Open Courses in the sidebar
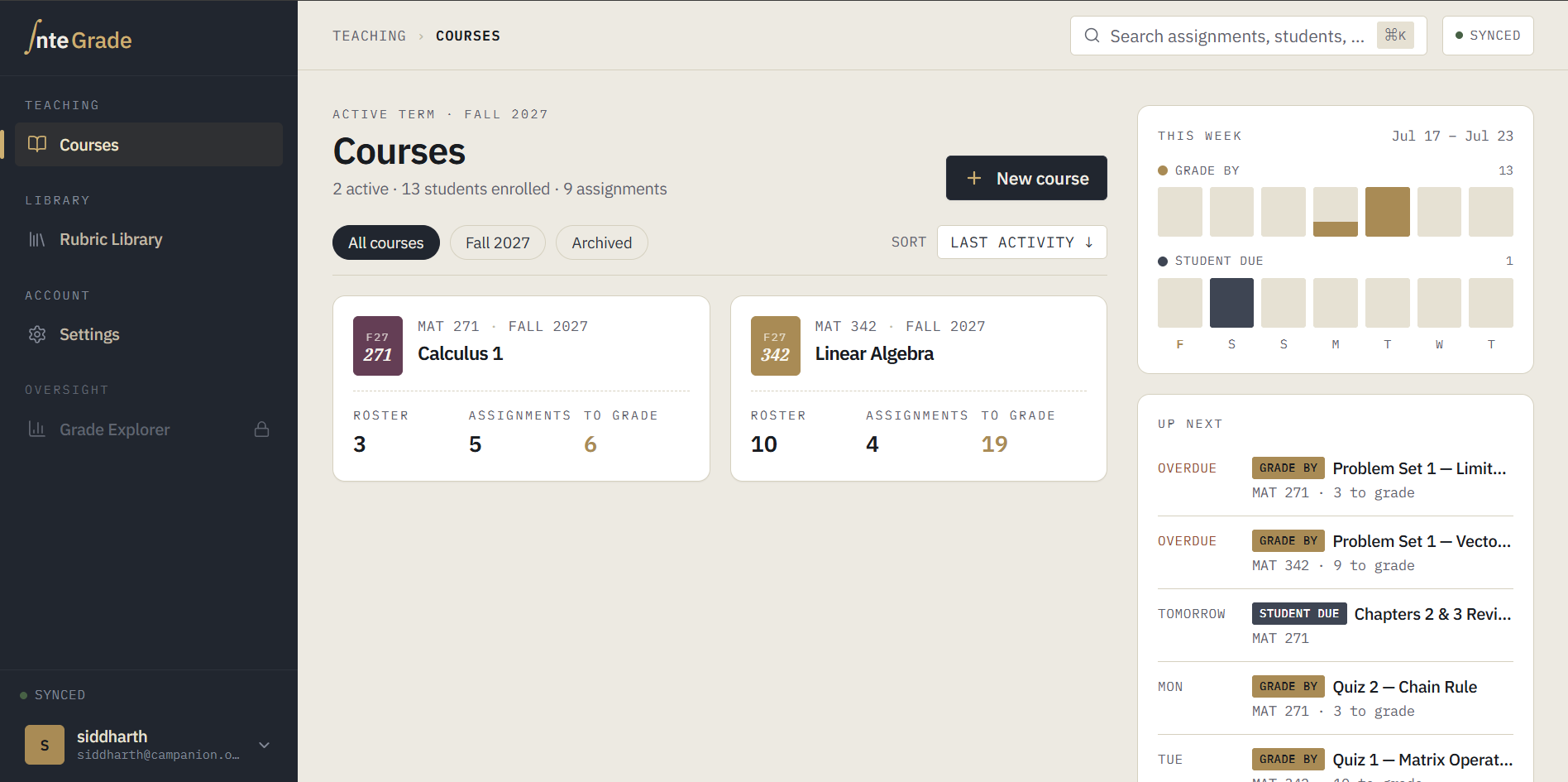 (x=149, y=145)
